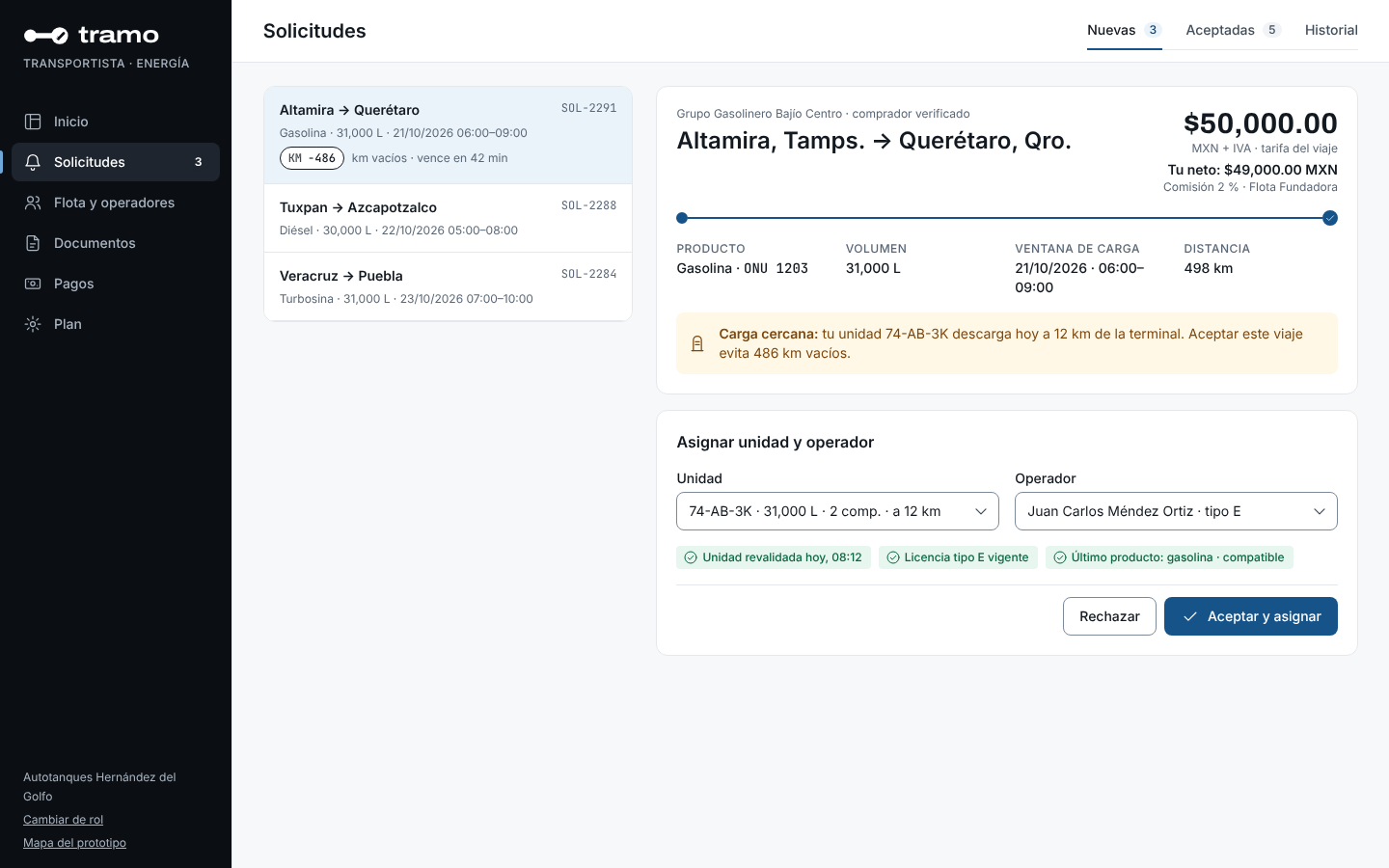Click the Unidad revalidada check icon
Viewport: 1389px width, 868px height.
coord(691,557)
